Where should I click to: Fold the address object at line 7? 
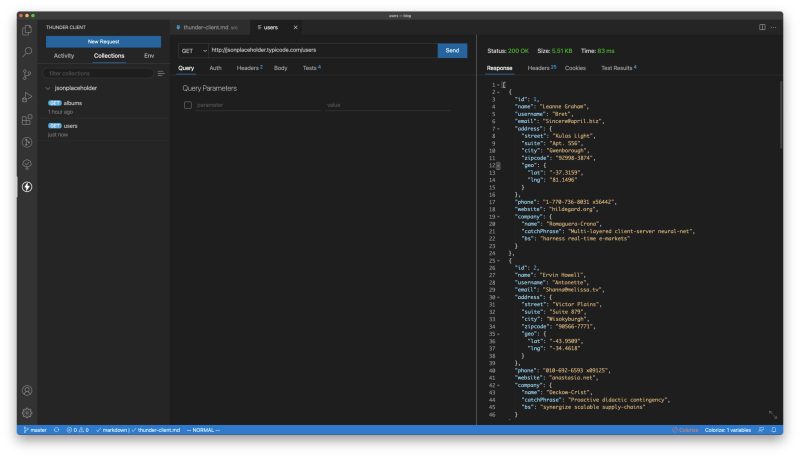pos(498,129)
